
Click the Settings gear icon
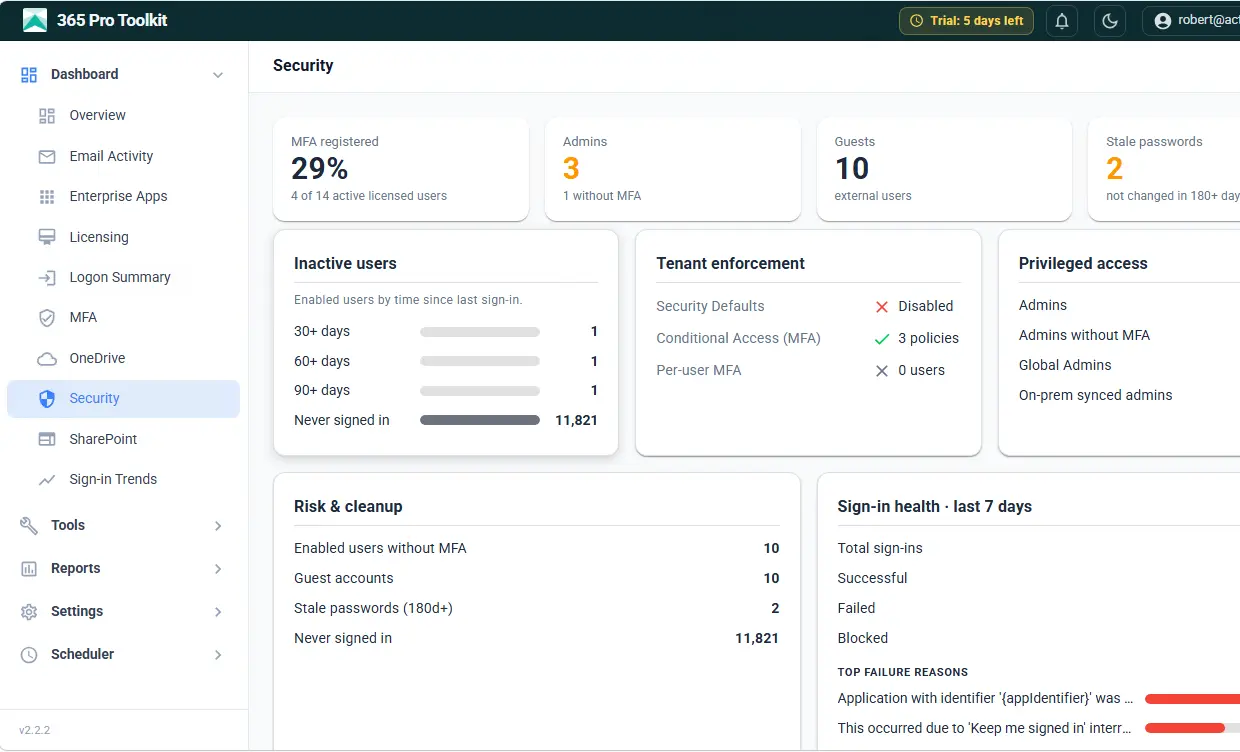click(x=29, y=612)
